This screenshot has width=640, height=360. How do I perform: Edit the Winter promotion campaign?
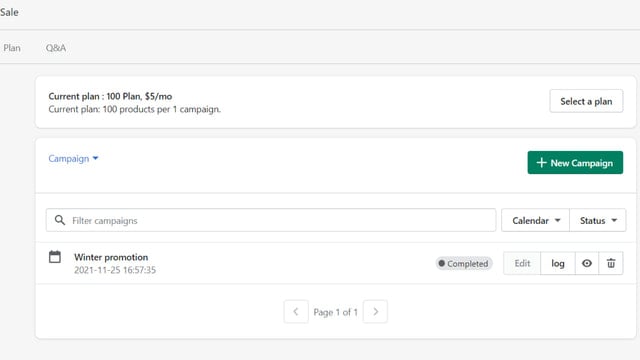click(x=522, y=263)
